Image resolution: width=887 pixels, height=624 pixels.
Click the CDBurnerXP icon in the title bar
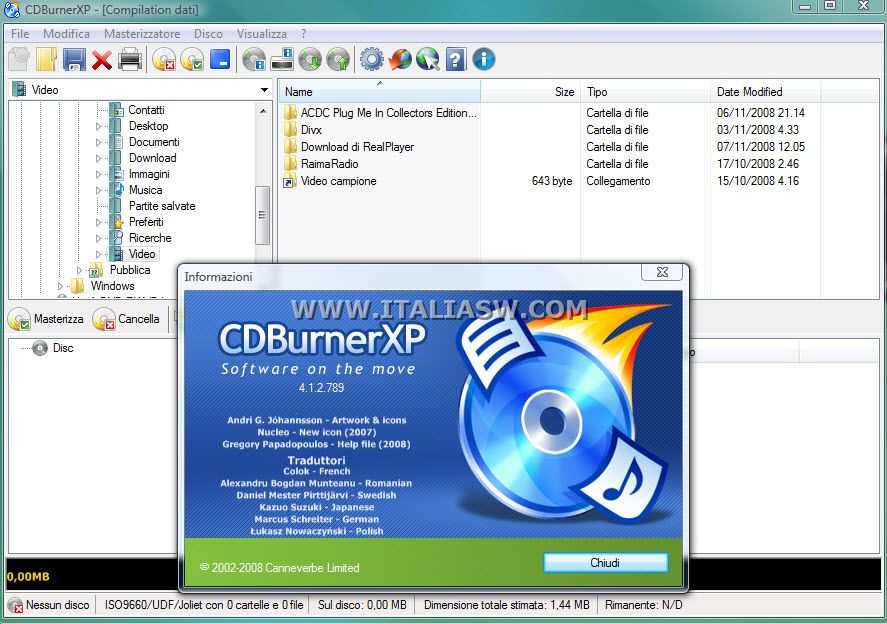[12, 10]
